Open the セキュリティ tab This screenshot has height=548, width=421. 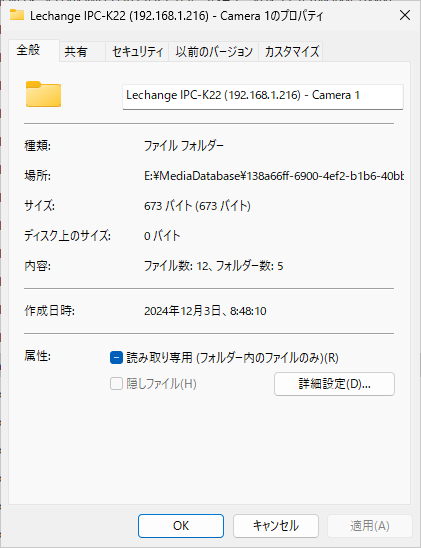[137, 52]
